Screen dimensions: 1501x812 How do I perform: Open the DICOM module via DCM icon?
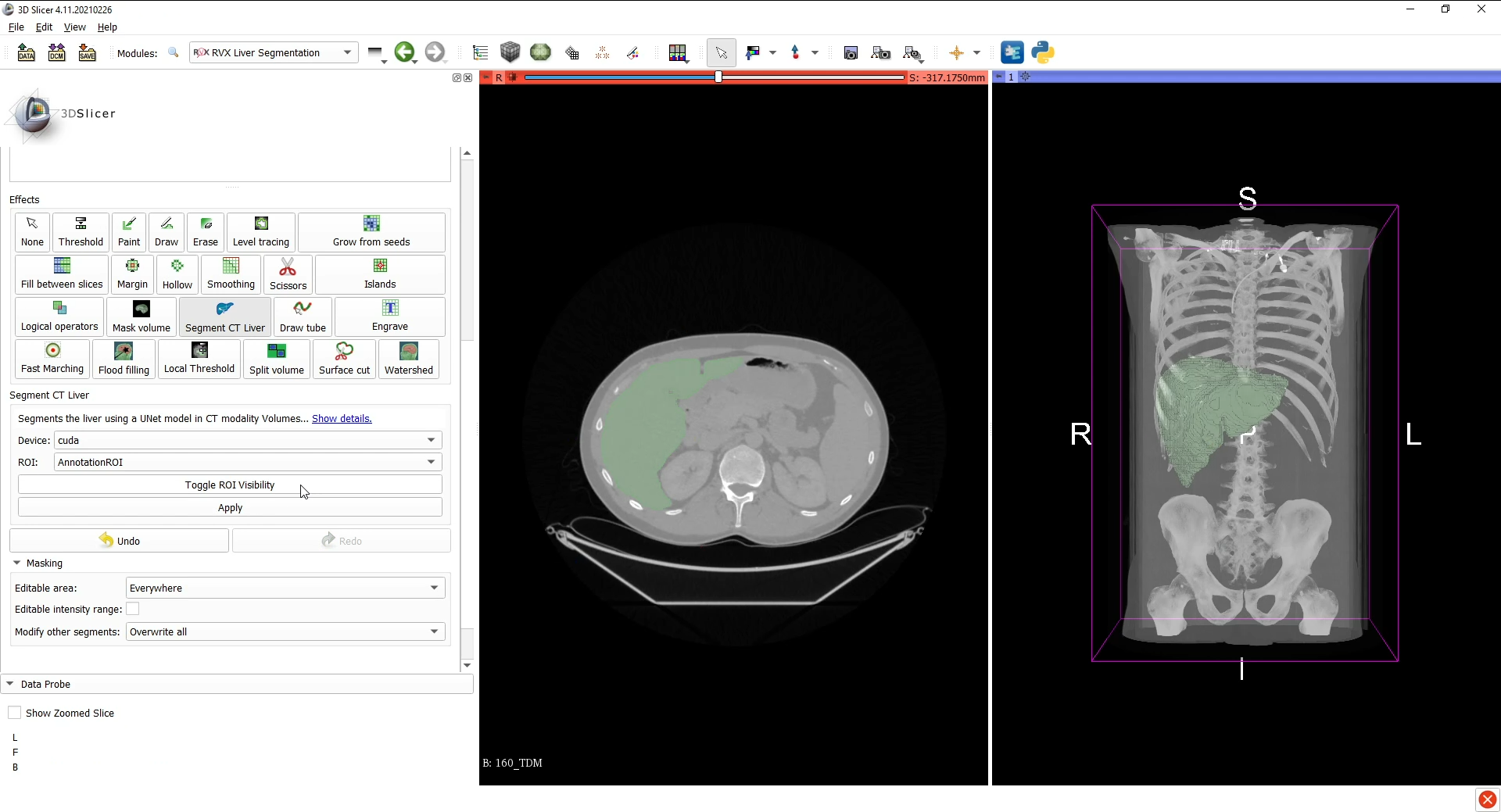56,52
